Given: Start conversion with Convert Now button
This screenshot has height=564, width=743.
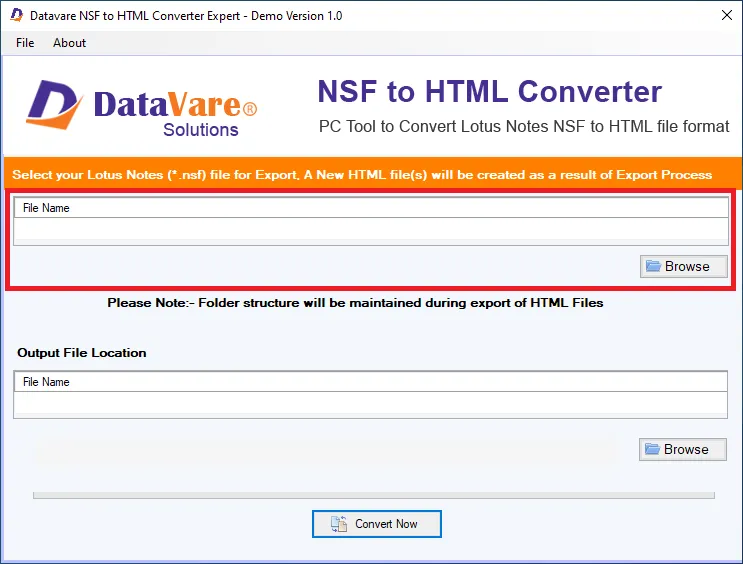Looking at the screenshot, I should [x=377, y=524].
